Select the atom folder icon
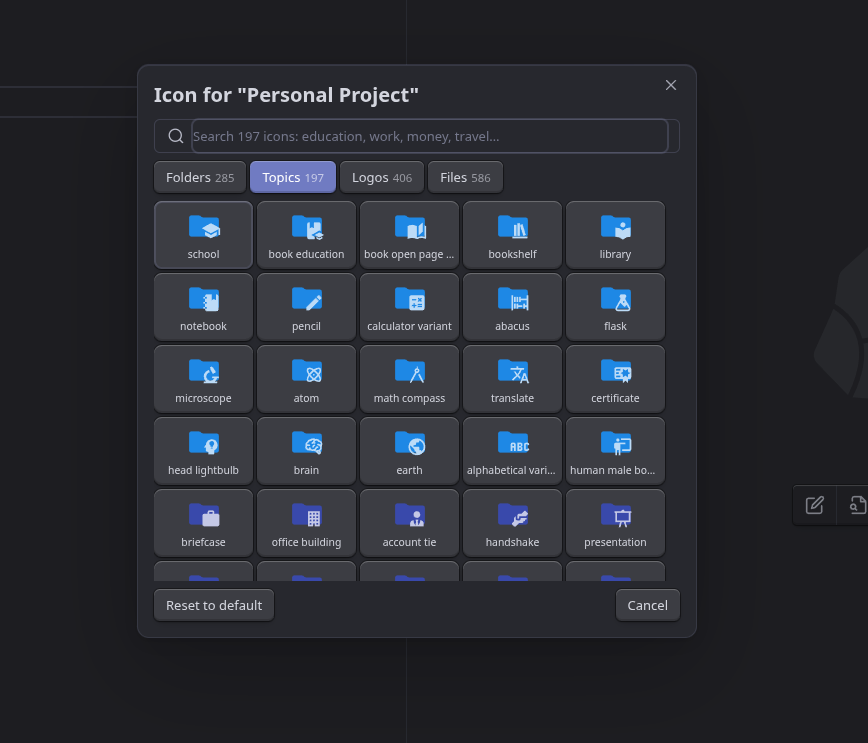 pyautogui.click(x=306, y=379)
